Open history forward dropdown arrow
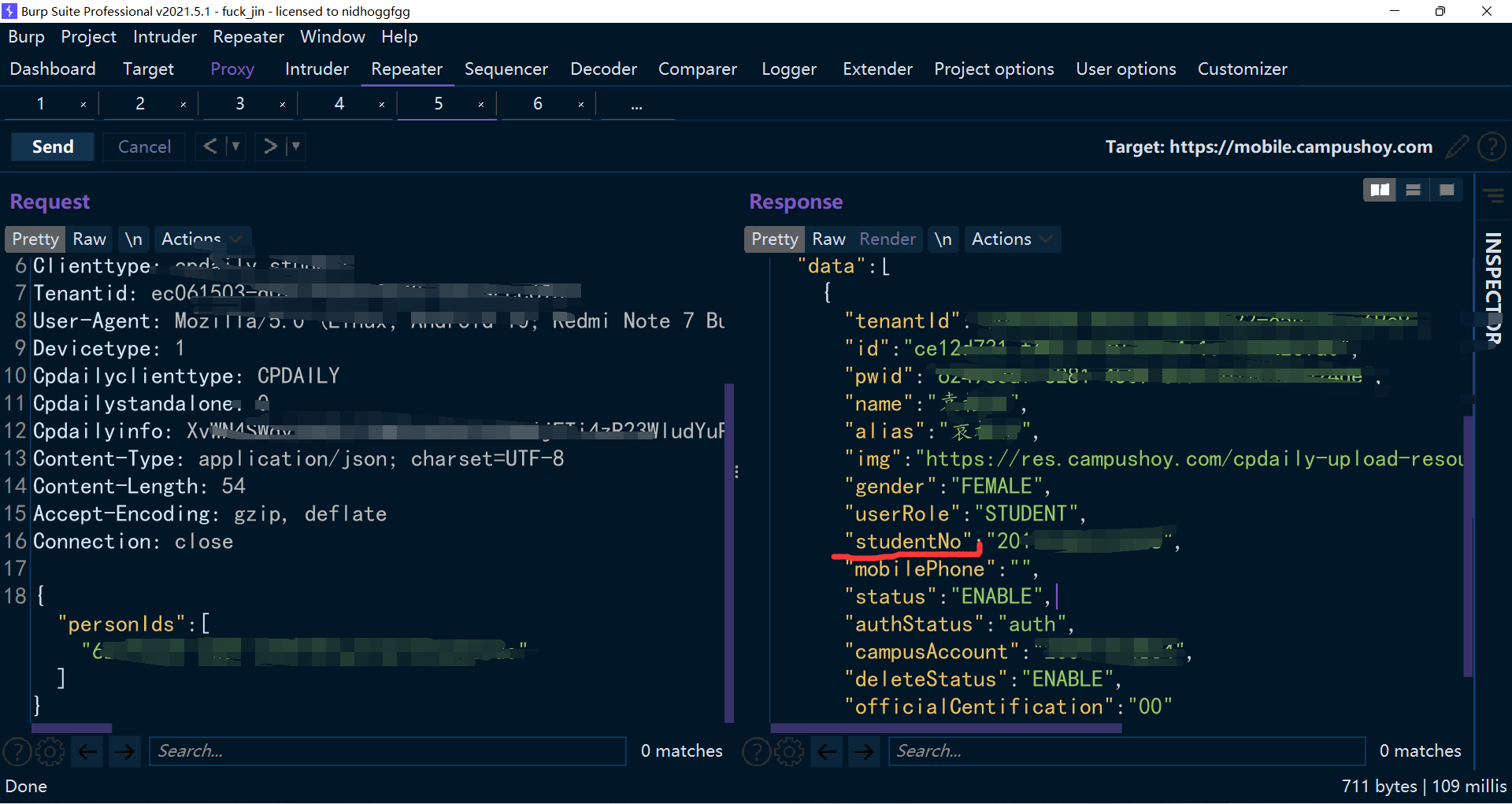1512x804 pixels. [x=296, y=146]
